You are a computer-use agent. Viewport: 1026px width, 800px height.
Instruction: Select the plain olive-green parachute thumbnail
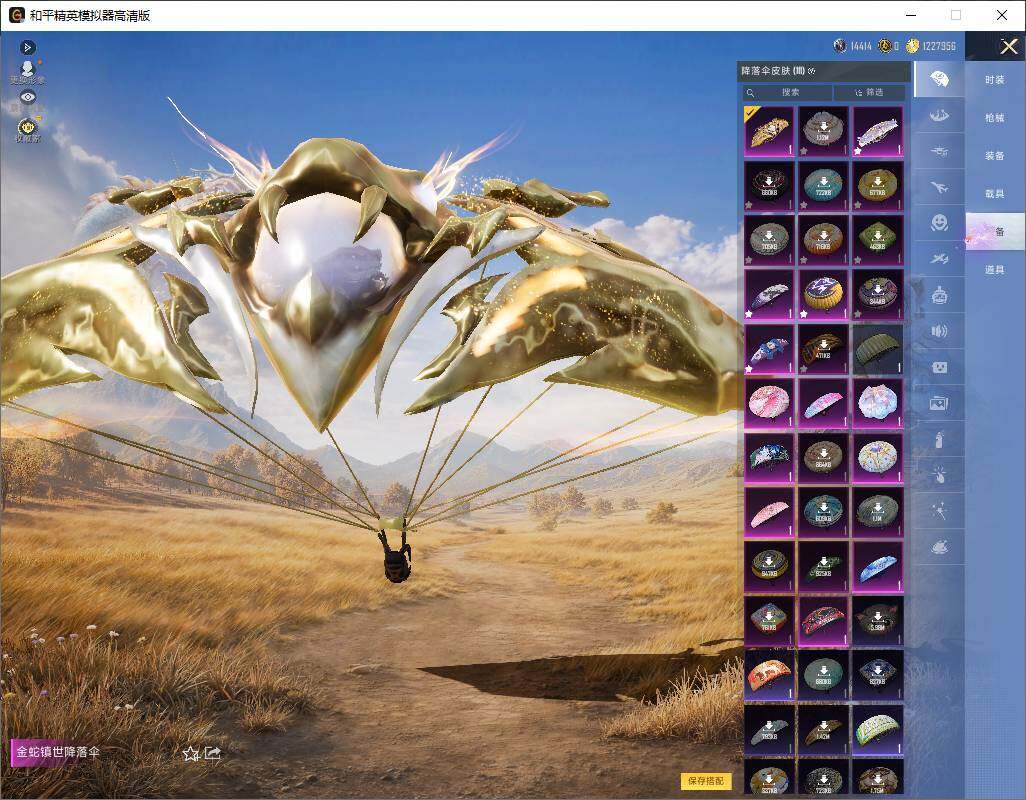[x=878, y=349]
